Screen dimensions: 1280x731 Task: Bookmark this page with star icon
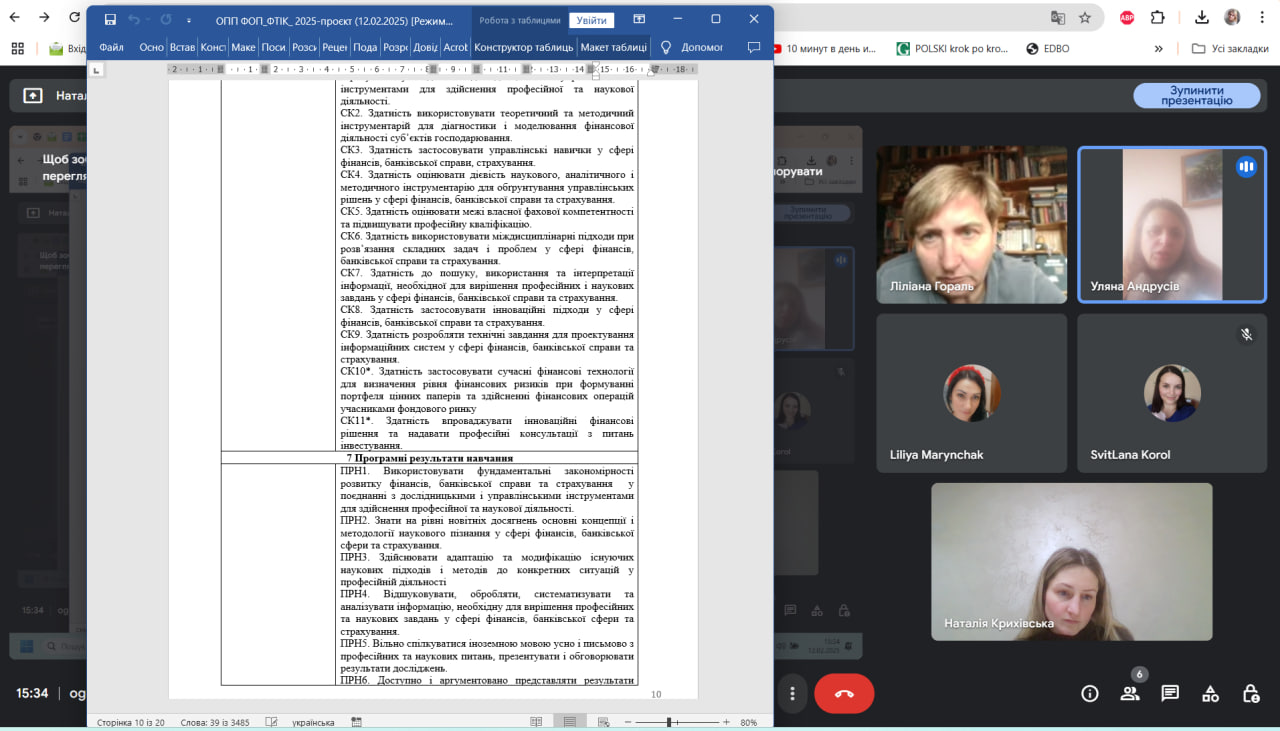(1085, 17)
